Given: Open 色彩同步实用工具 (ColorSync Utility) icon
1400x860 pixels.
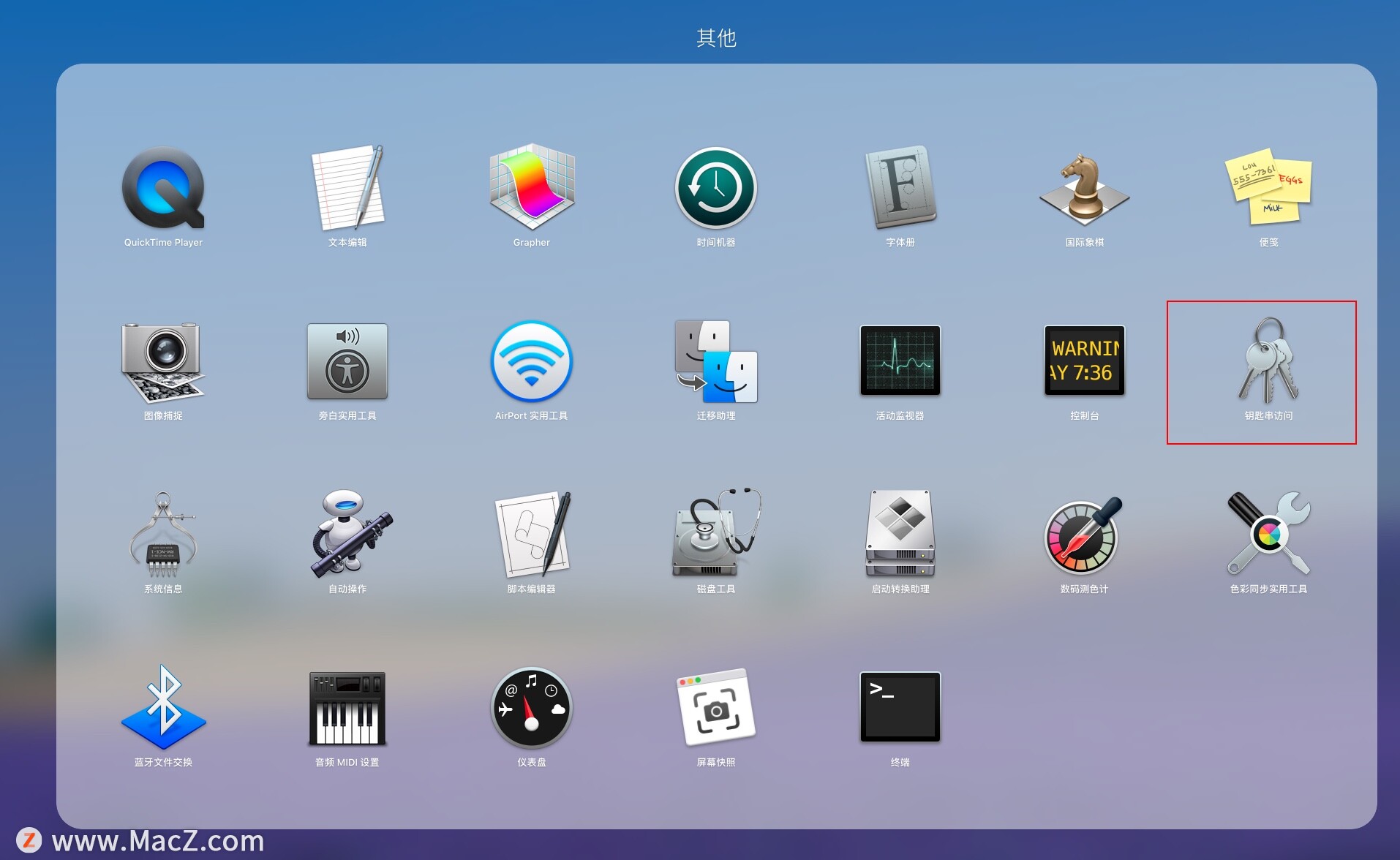Looking at the screenshot, I should tap(1269, 534).
